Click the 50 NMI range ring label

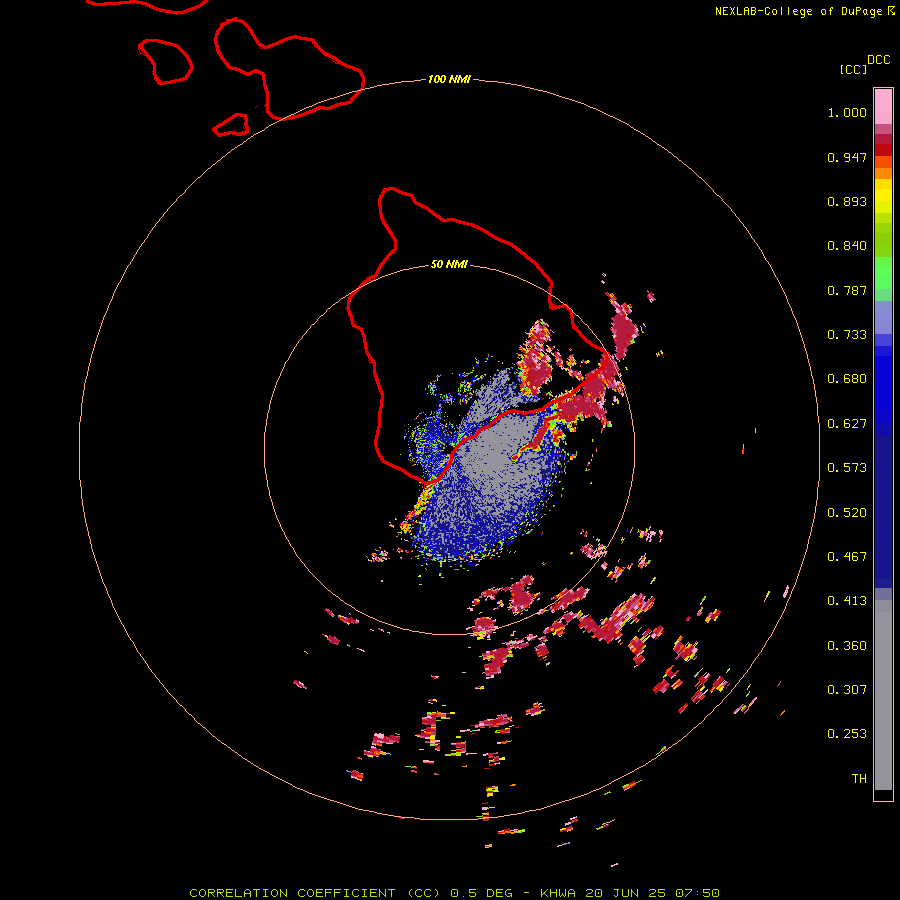pyautogui.click(x=449, y=264)
